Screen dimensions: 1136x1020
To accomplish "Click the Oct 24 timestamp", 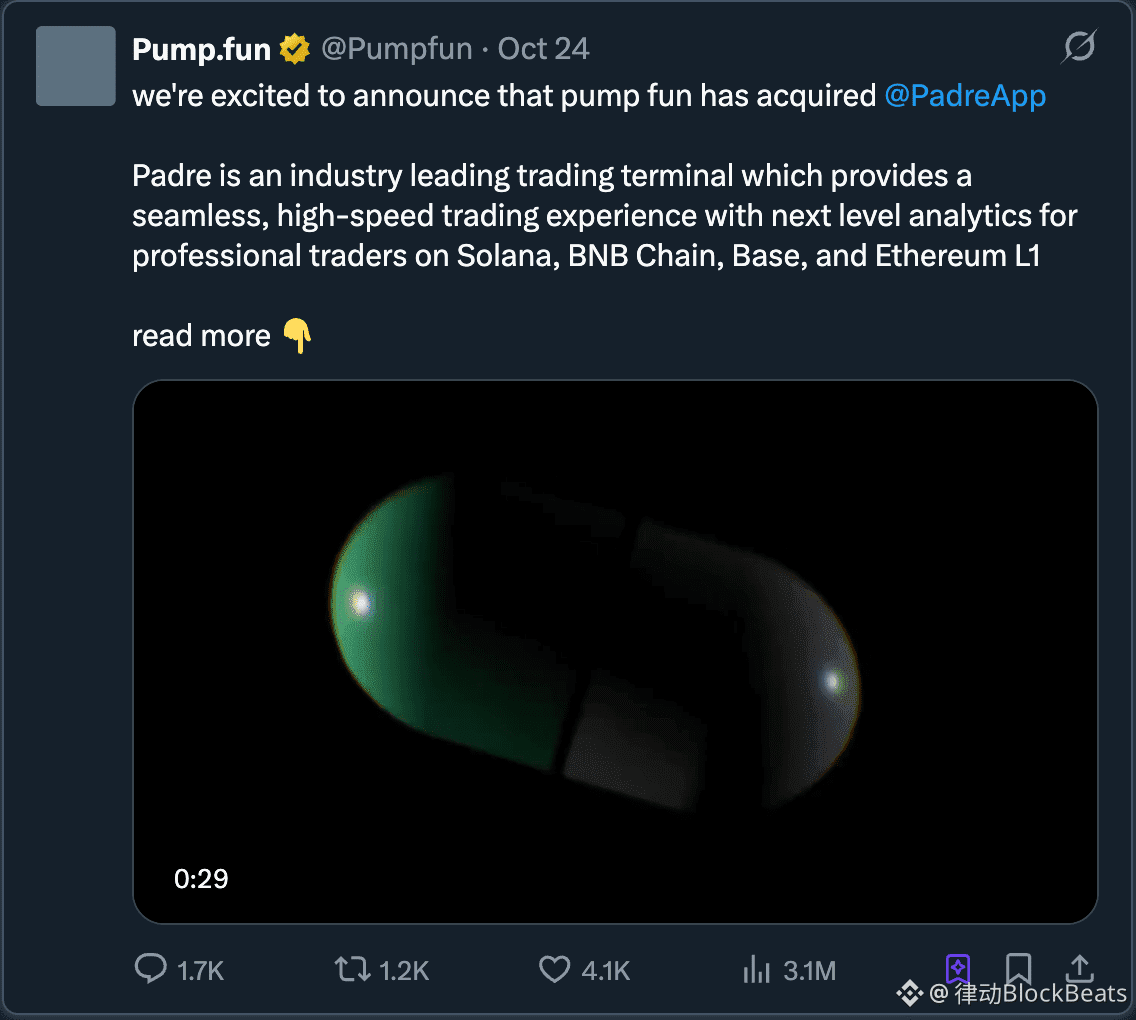I will pos(543,49).
